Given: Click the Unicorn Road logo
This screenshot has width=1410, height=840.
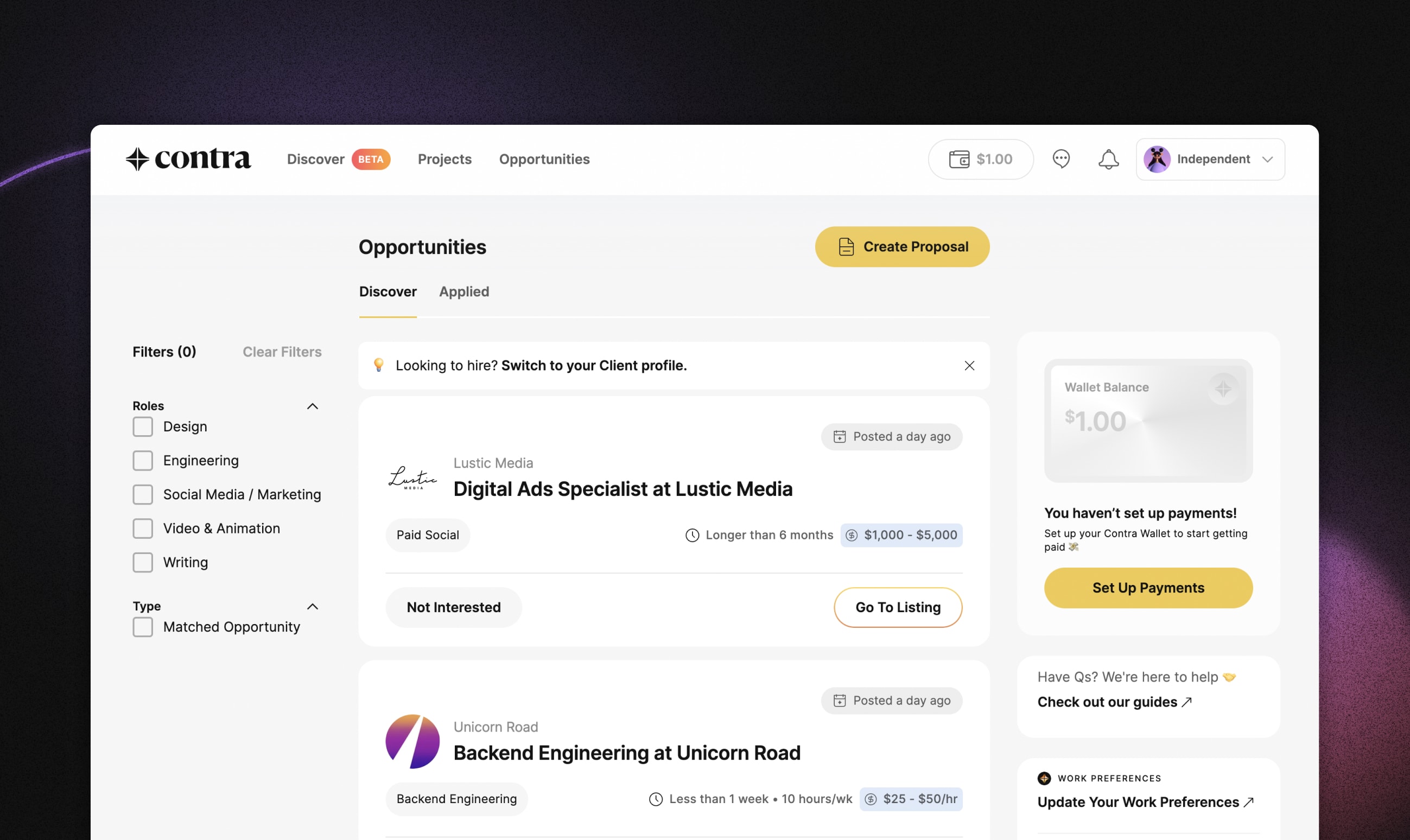Looking at the screenshot, I should point(412,741).
